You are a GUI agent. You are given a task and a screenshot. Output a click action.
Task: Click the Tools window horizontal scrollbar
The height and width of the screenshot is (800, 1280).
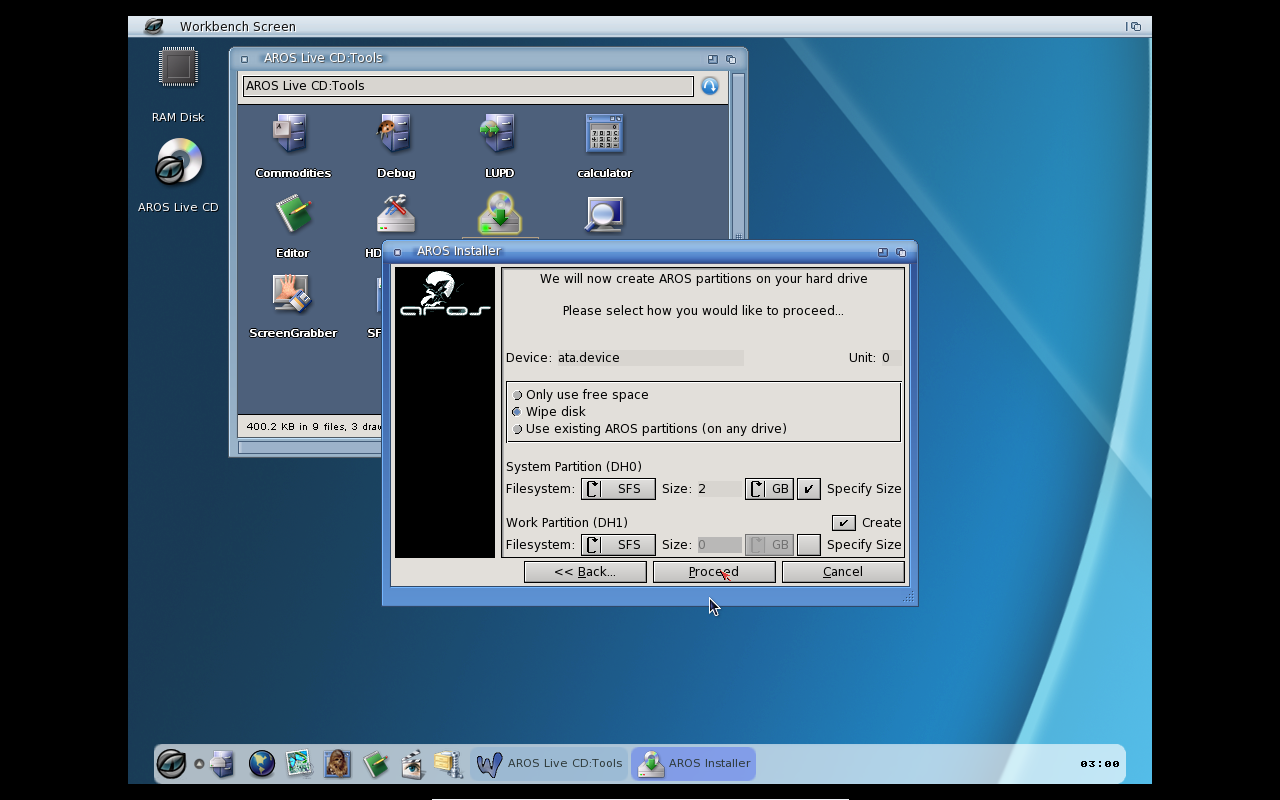[310, 448]
